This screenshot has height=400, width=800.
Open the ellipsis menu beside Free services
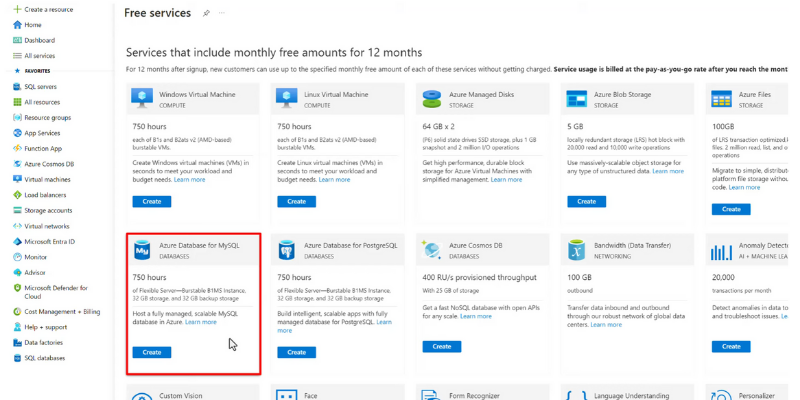[x=221, y=13]
